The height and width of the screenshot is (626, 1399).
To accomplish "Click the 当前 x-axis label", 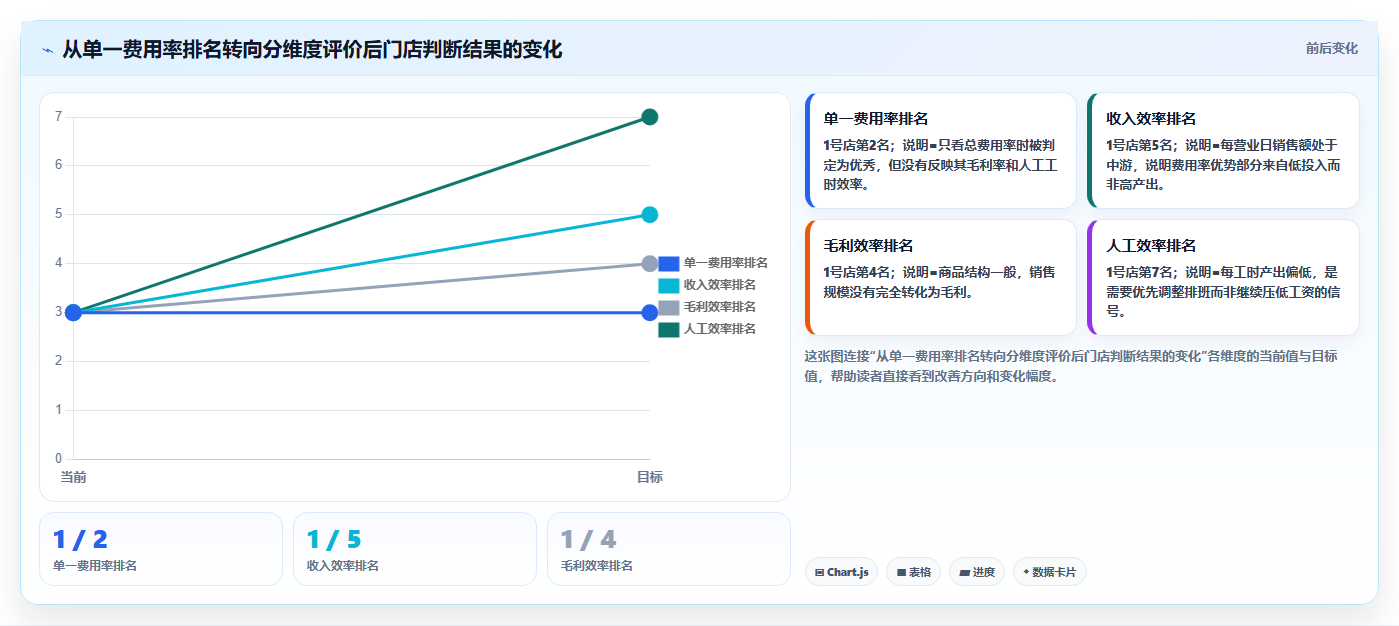I will pyautogui.click(x=73, y=478).
